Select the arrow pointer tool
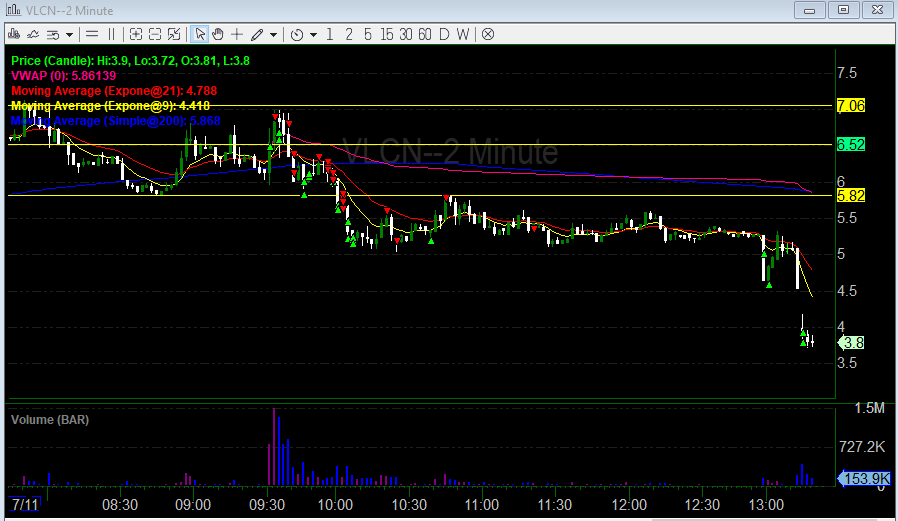 click(x=199, y=34)
